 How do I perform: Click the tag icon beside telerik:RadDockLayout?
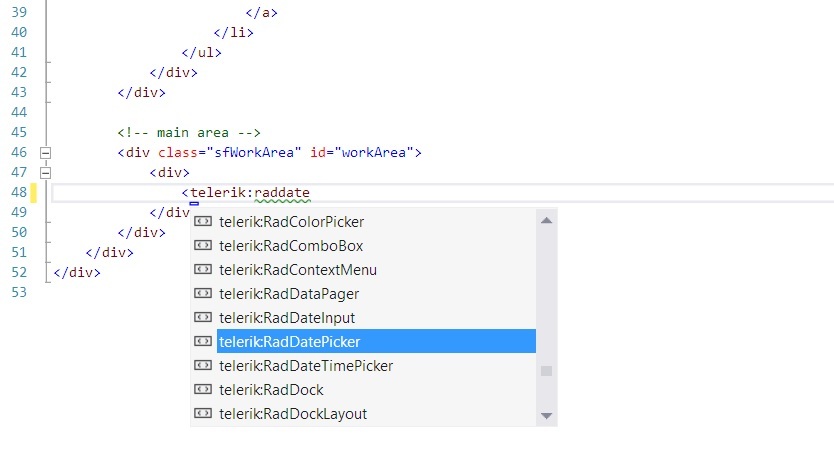click(203, 413)
